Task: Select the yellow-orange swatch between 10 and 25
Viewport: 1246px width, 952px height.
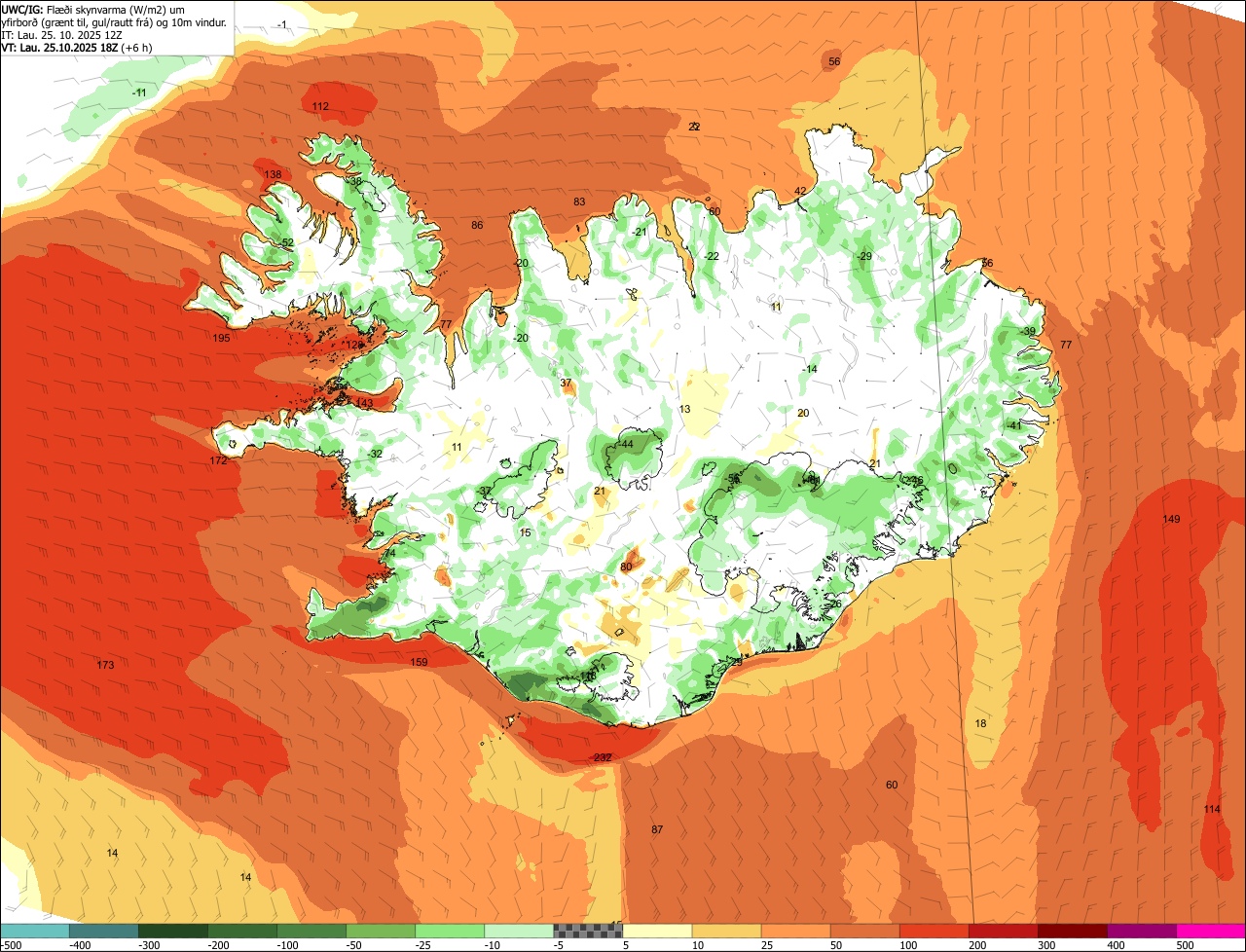Action: click(726, 932)
